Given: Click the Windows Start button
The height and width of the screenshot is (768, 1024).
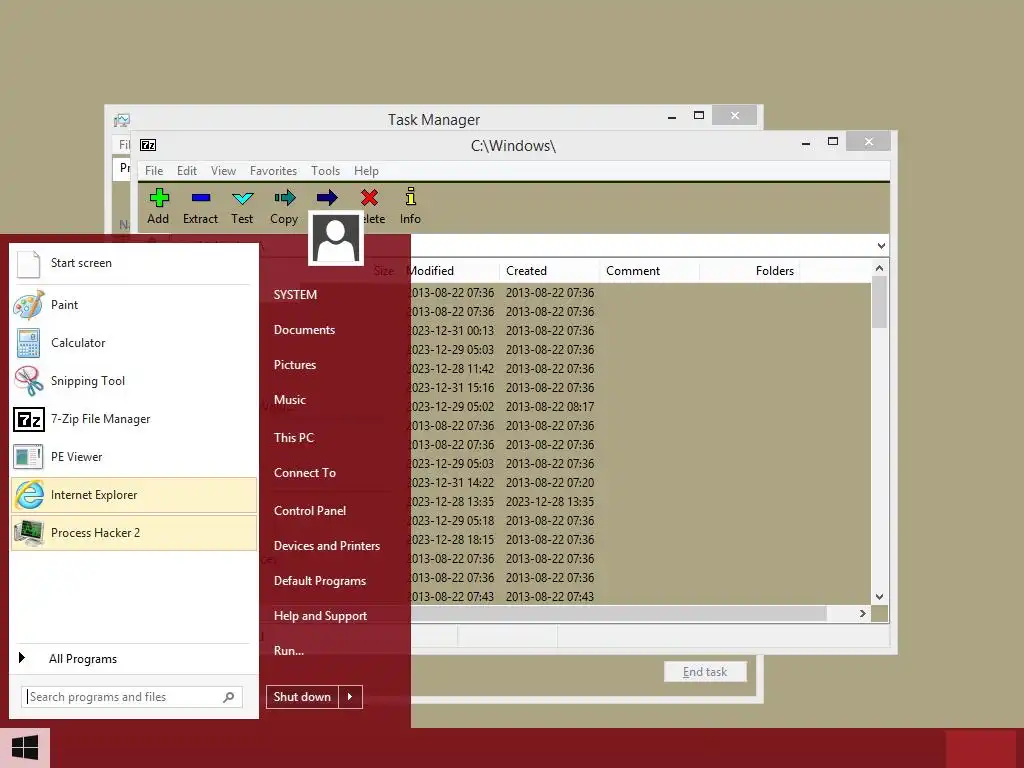Looking at the screenshot, I should (25, 748).
